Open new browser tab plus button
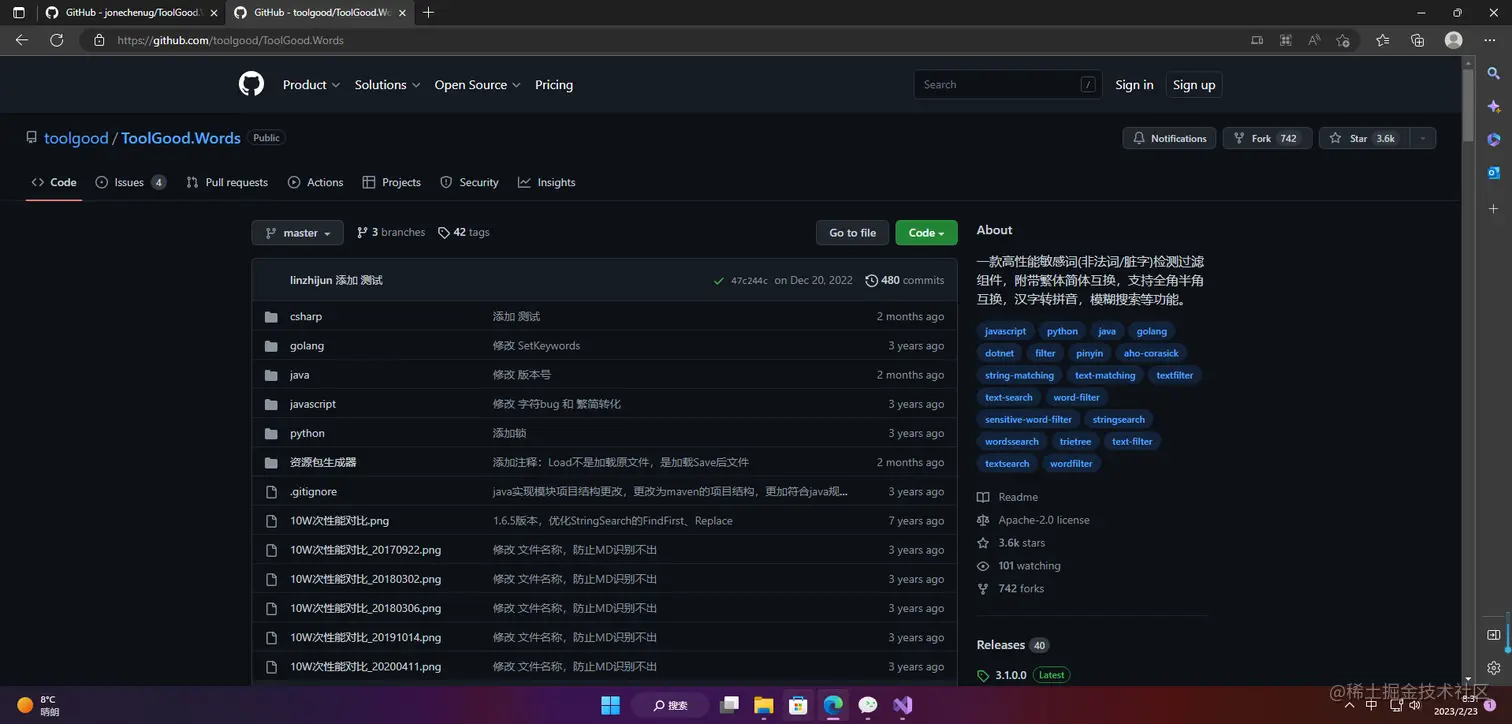 click(x=429, y=12)
